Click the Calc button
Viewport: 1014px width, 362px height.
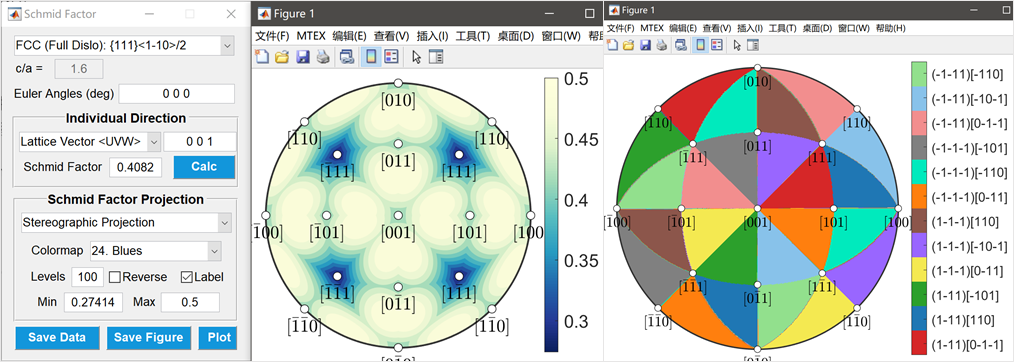click(204, 167)
